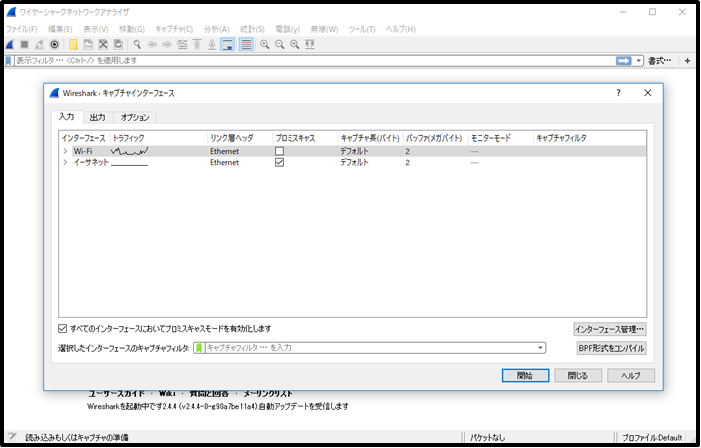Click the Wi-Fi traffic sparkline

[130, 151]
